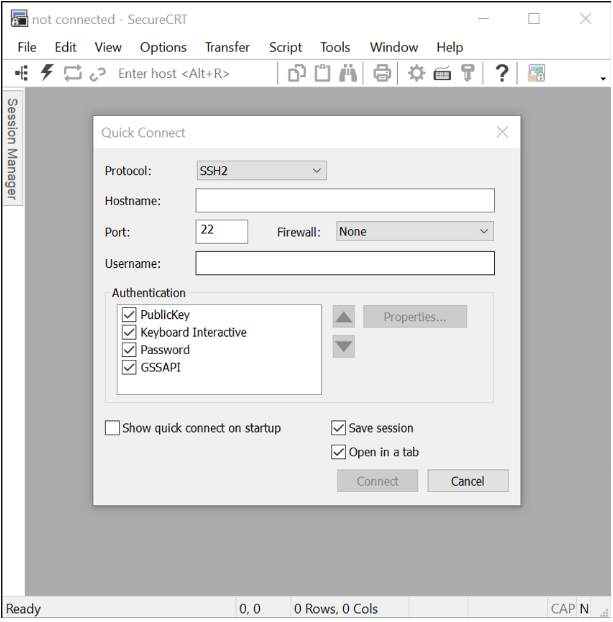Screen dimensions: 613x622
Task: Open the Transfer menu
Action: click(x=227, y=47)
